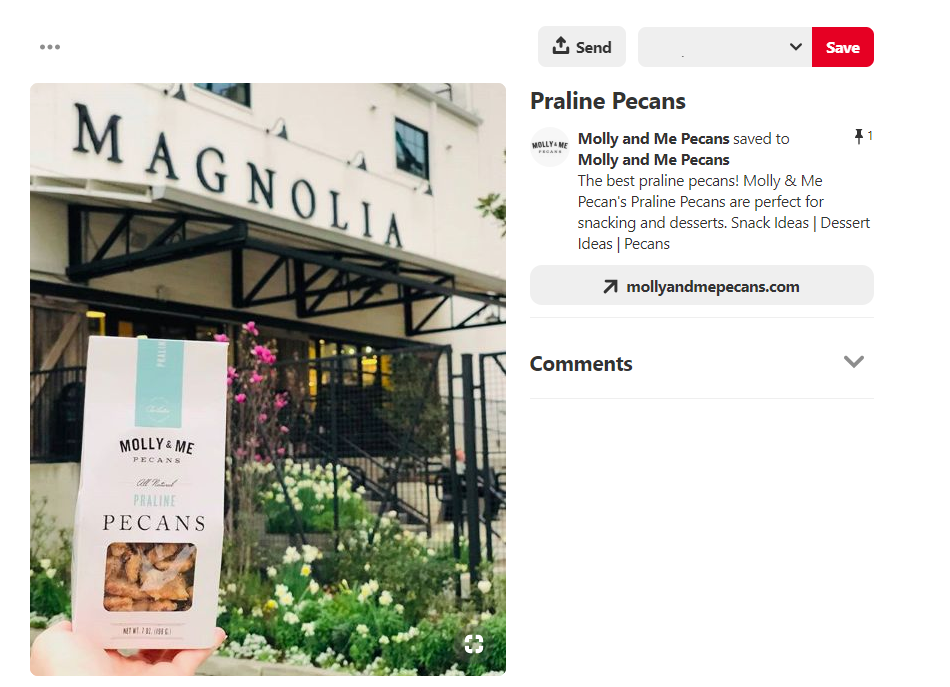Image resolution: width=950 pixels, height=687 pixels.
Task: Visit mollyandmepecans.com website link
Action: coord(702,285)
